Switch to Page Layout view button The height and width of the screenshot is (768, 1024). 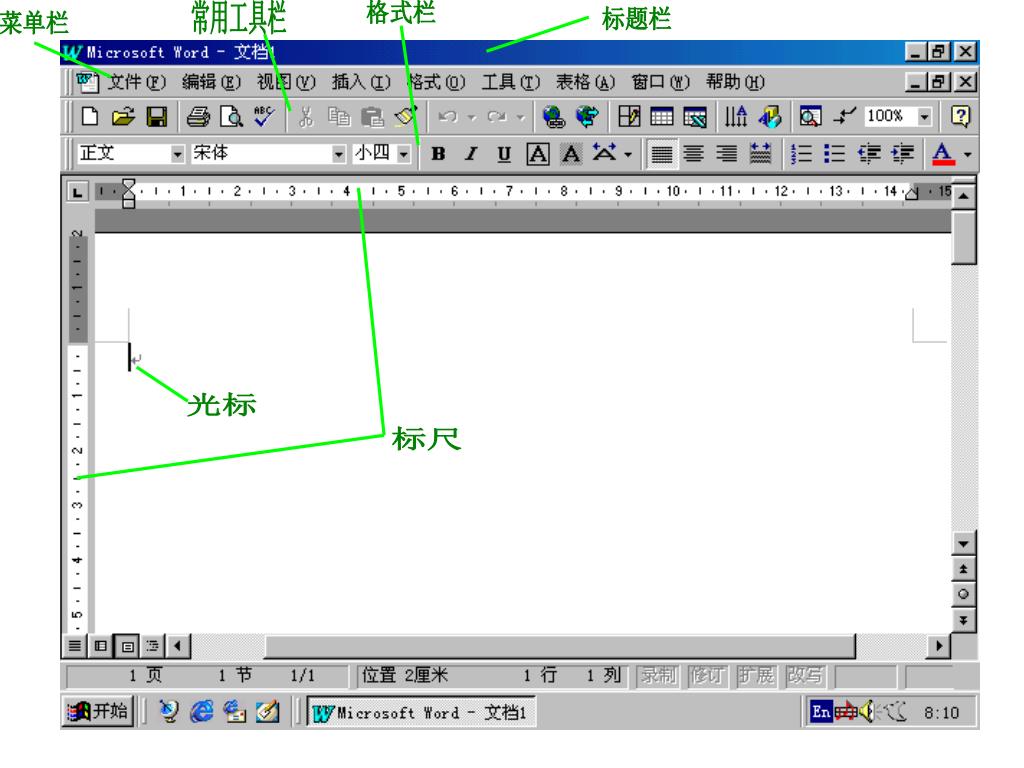click(x=127, y=646)
